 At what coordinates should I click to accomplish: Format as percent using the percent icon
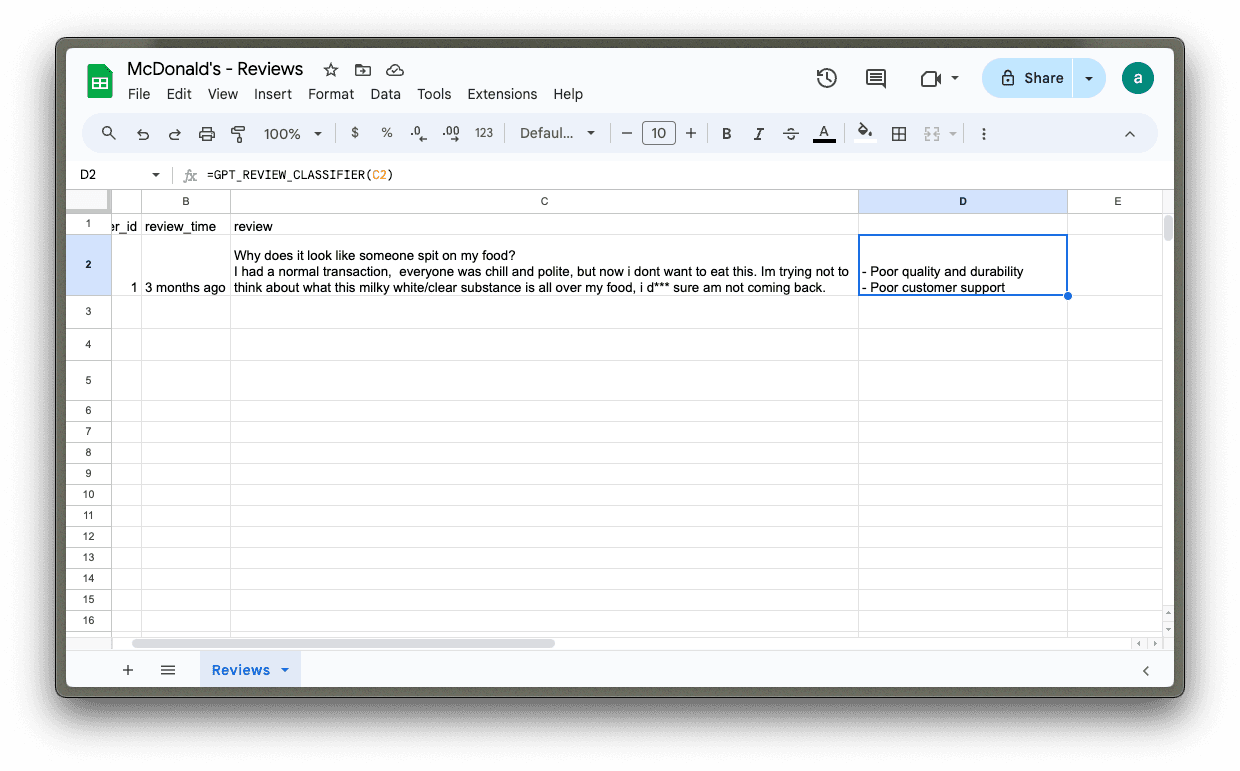click(386, 132)
